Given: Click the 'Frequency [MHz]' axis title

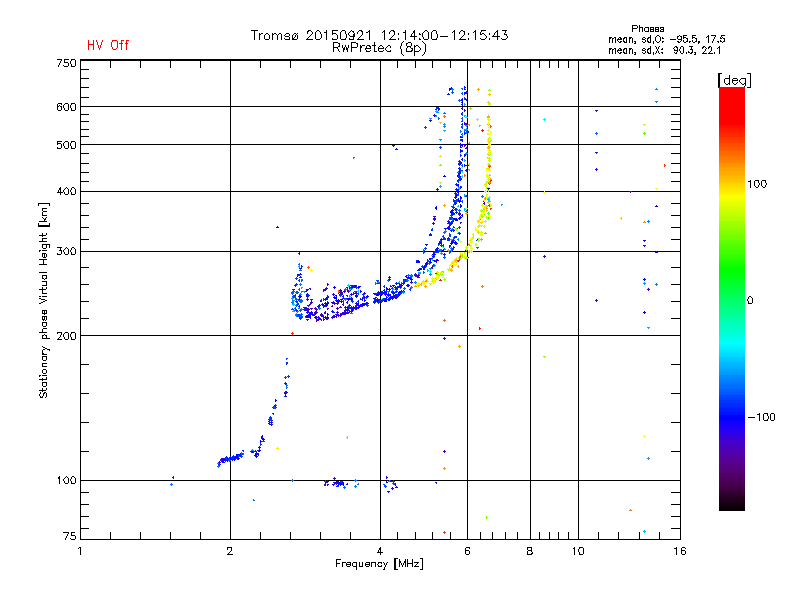Looking at the screenshot, I should (x=379, y=564).
